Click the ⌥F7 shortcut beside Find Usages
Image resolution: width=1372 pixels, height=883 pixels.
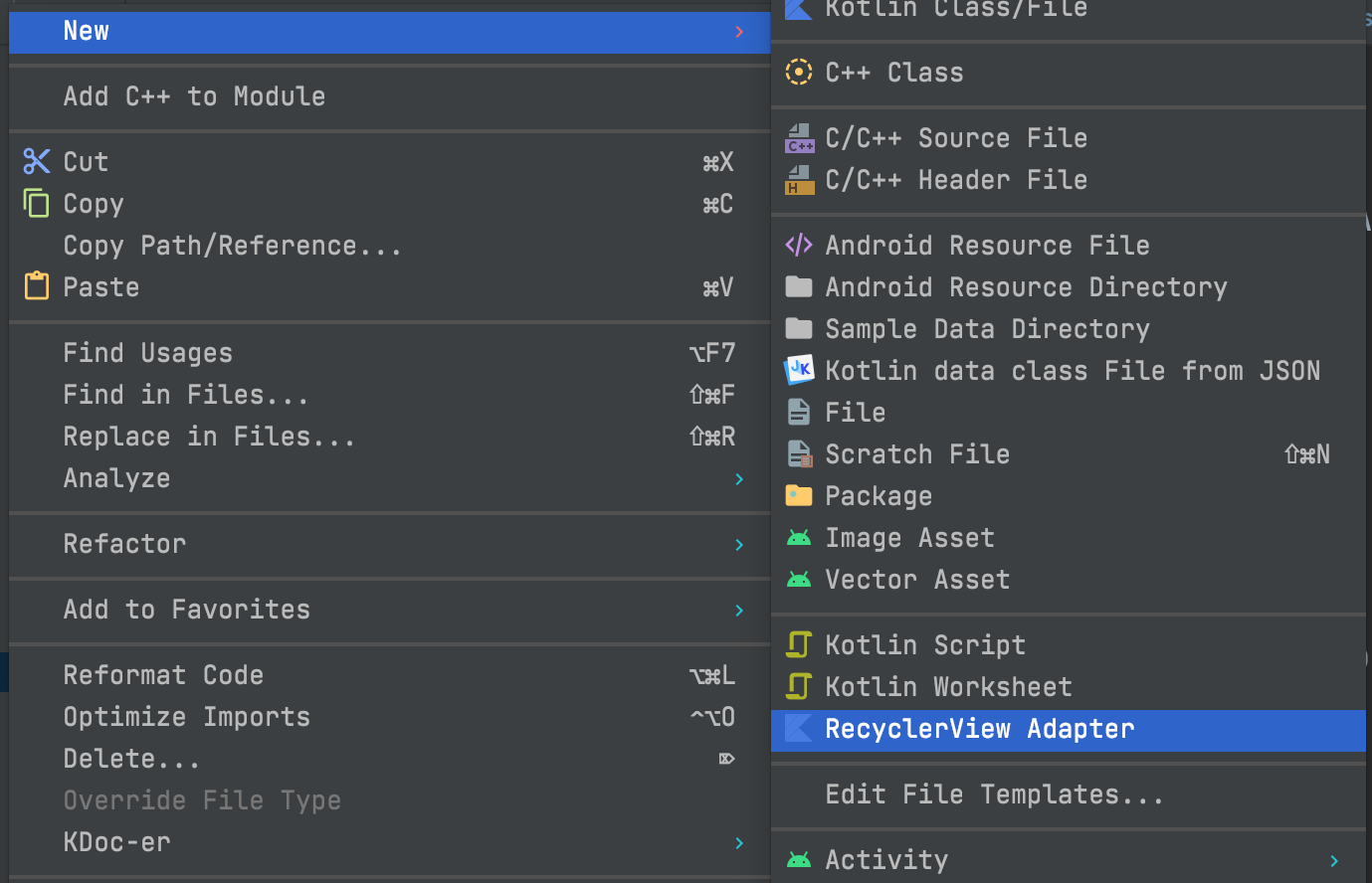712,353
